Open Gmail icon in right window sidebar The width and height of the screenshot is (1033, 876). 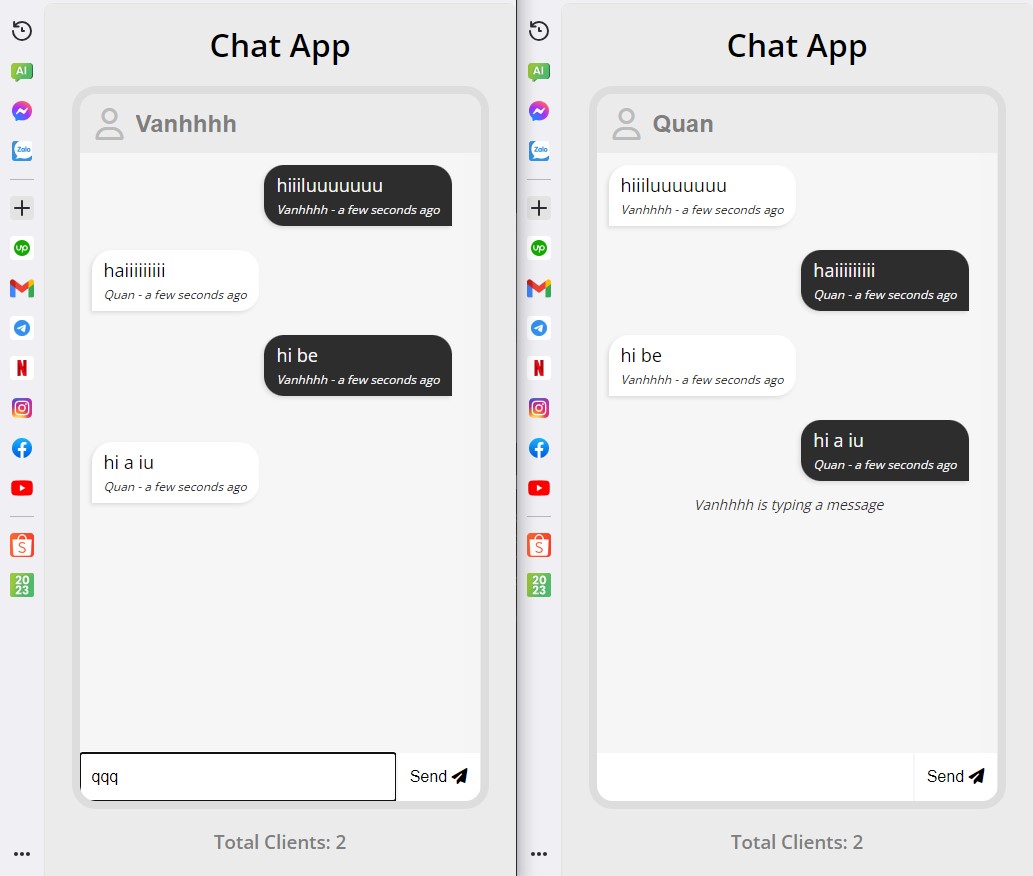point(539,288)
